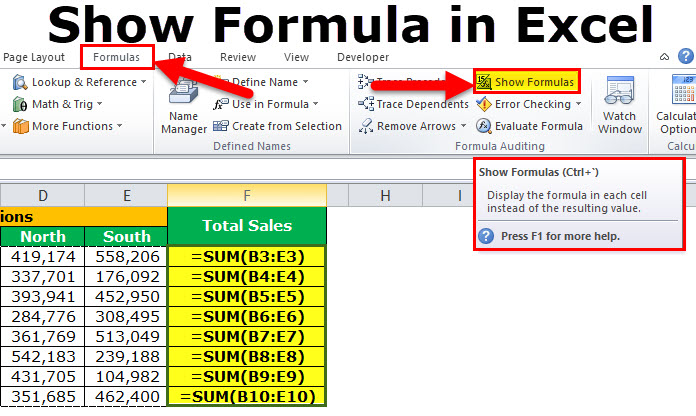Select column E header
Viewport: 696px width, 416px height.
(x=126, y=195)
